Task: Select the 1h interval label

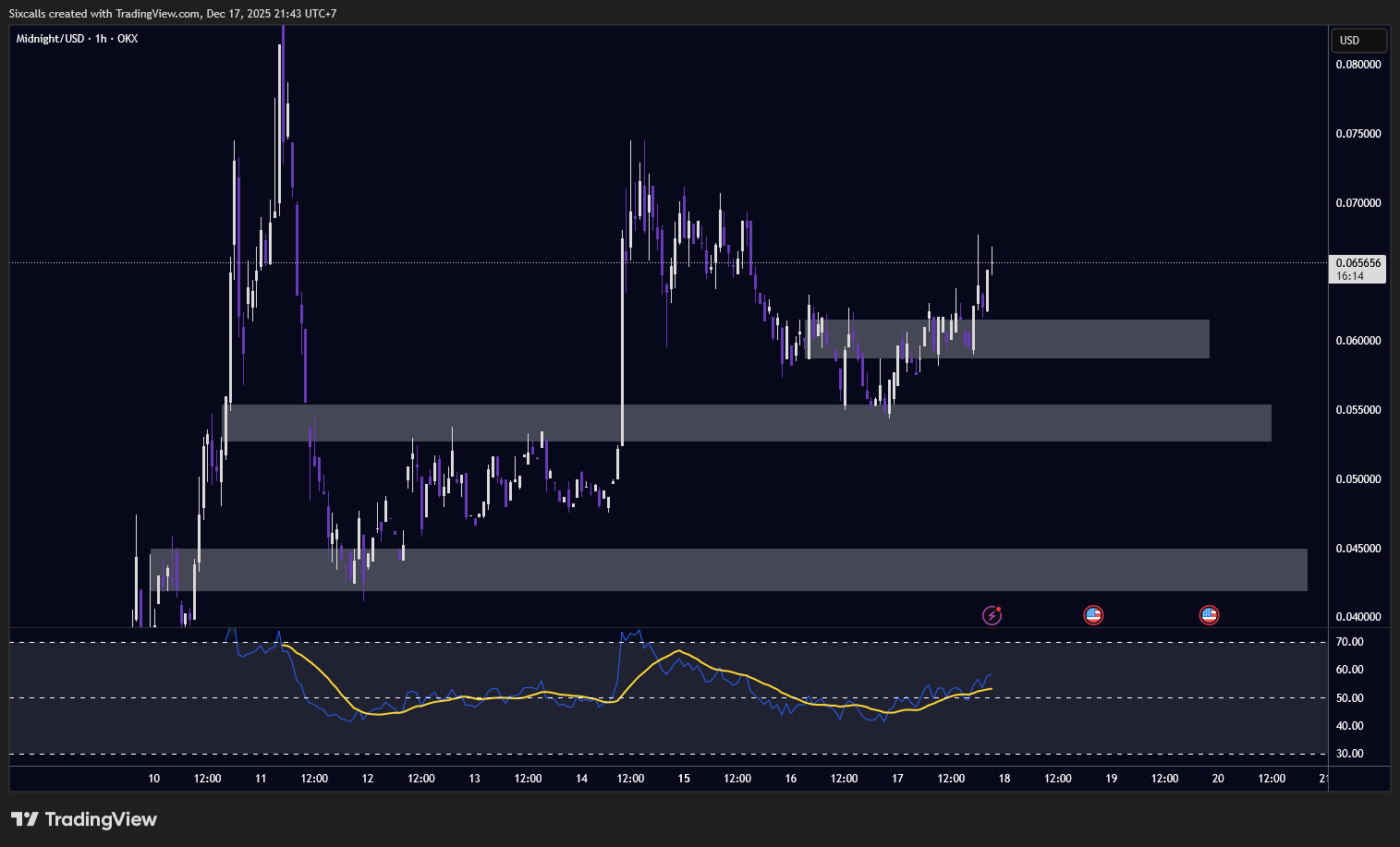Action: pyautogui.click(x=101, y=39)
